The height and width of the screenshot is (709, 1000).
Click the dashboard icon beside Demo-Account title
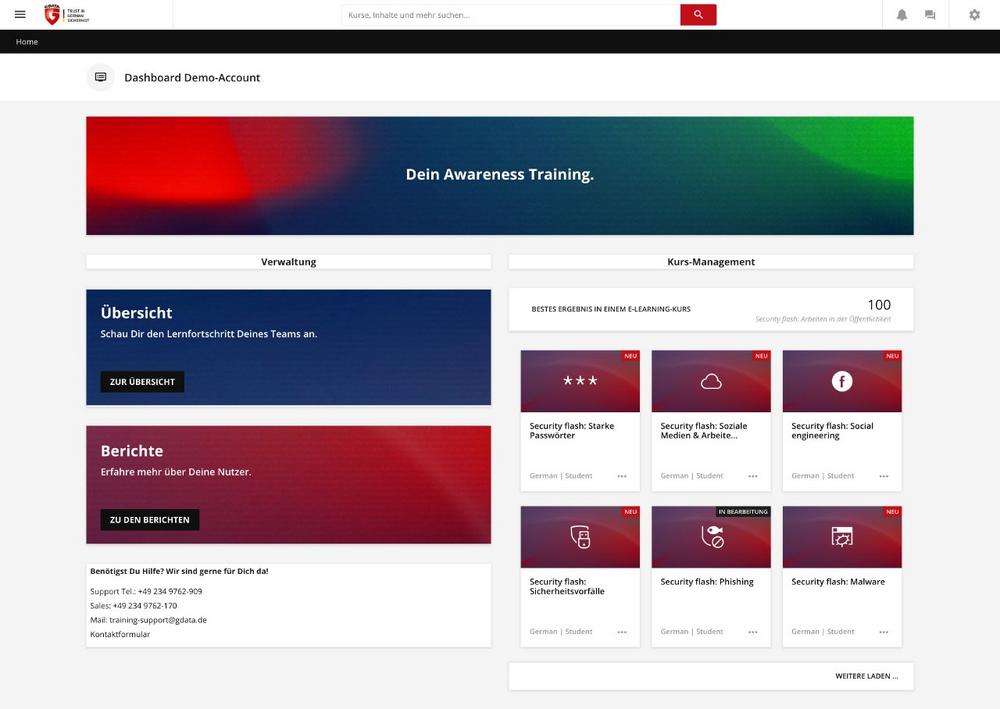[100, 77]
